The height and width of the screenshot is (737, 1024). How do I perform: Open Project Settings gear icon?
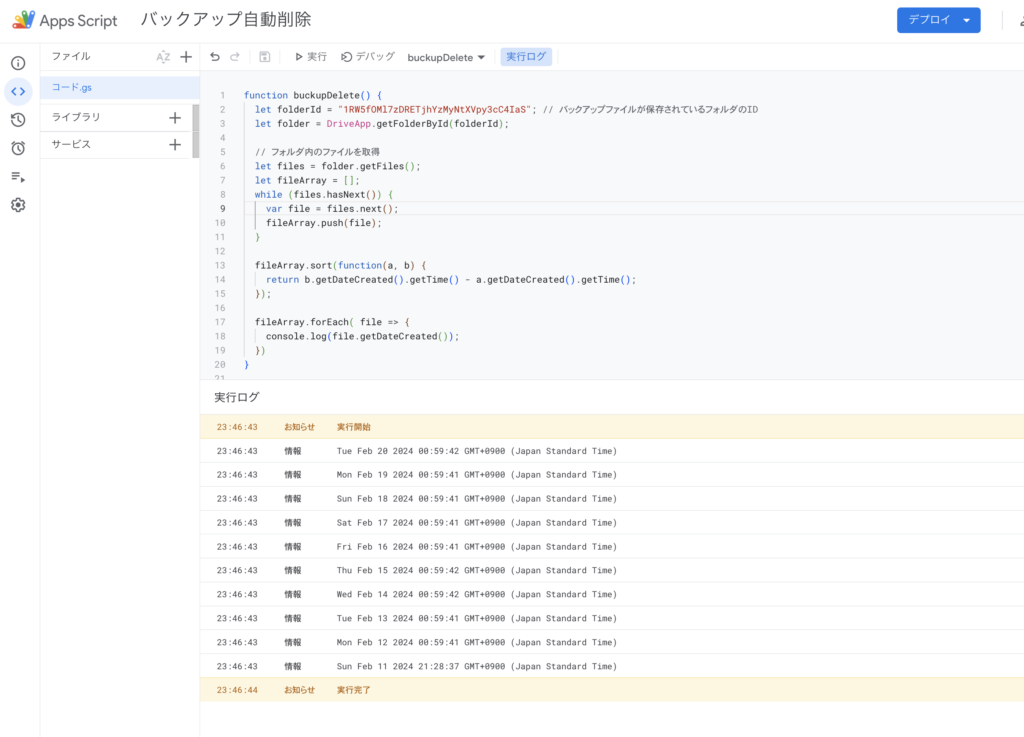(x=18, y=205)
